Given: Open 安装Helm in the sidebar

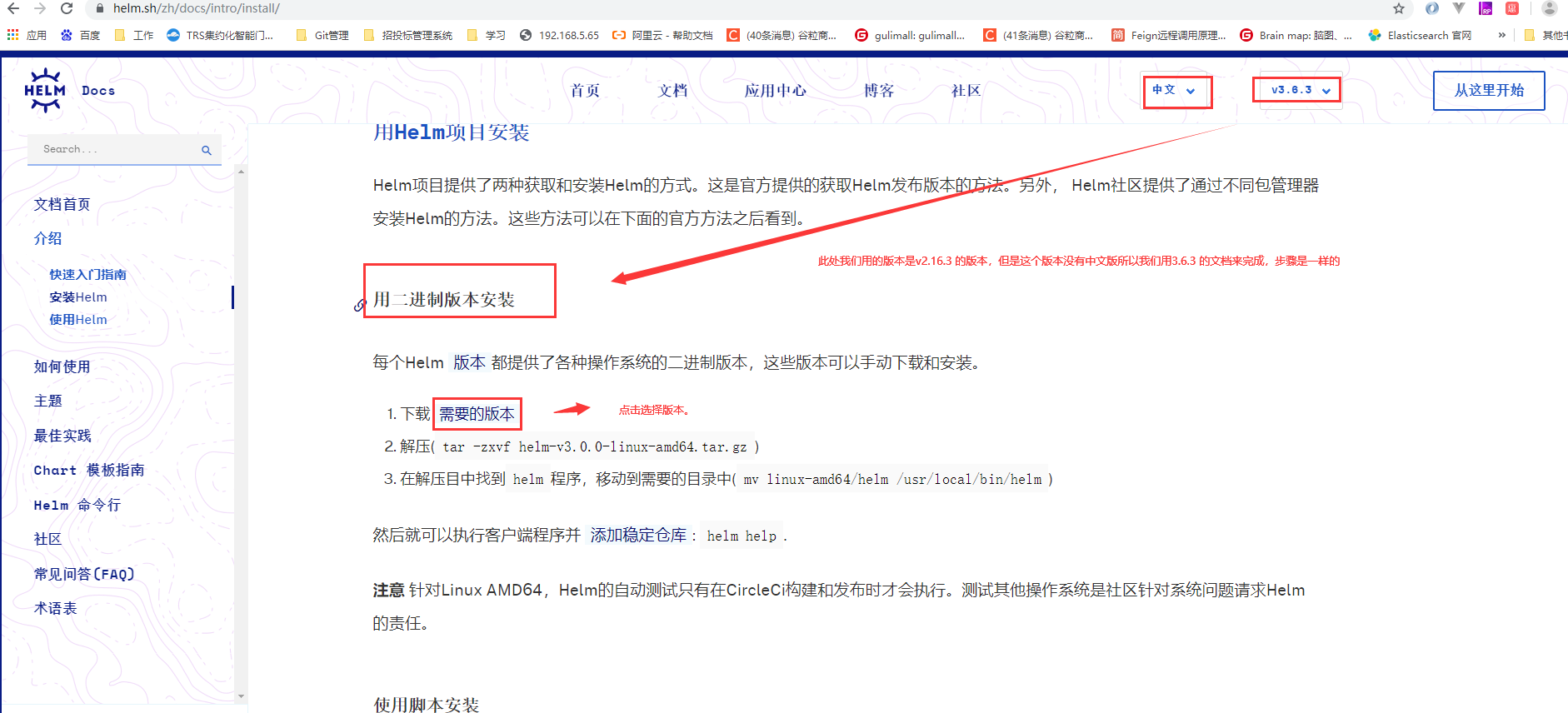Looking at the screenshot, I should (x=78, y=297).
